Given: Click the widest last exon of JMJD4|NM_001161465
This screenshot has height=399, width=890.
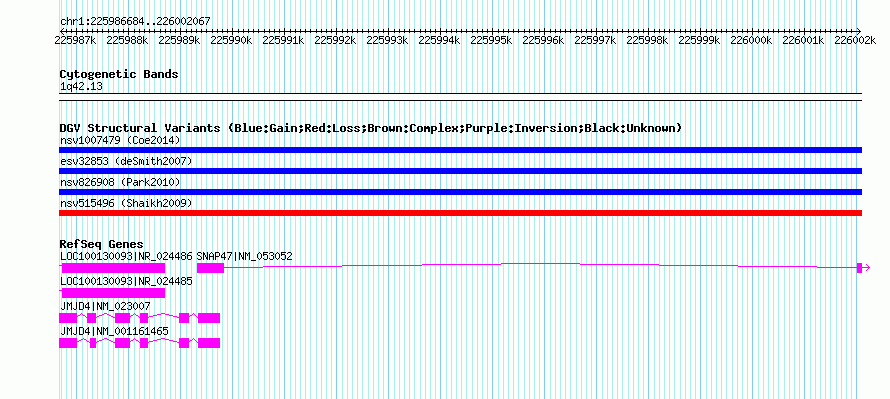Looking at the screenshot, I should (x=209, y=343).
